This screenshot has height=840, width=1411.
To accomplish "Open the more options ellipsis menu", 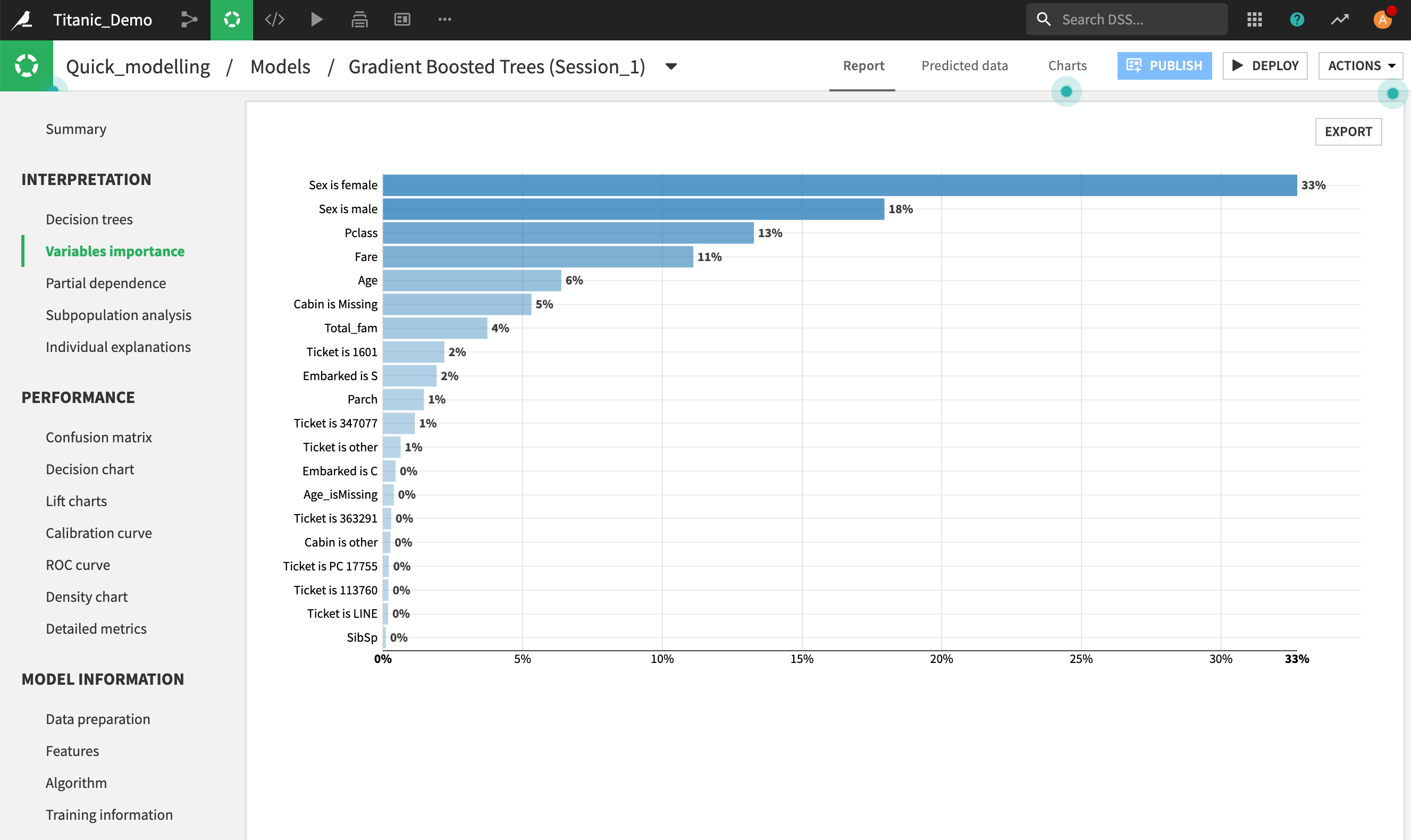I will tap(444, 20).
